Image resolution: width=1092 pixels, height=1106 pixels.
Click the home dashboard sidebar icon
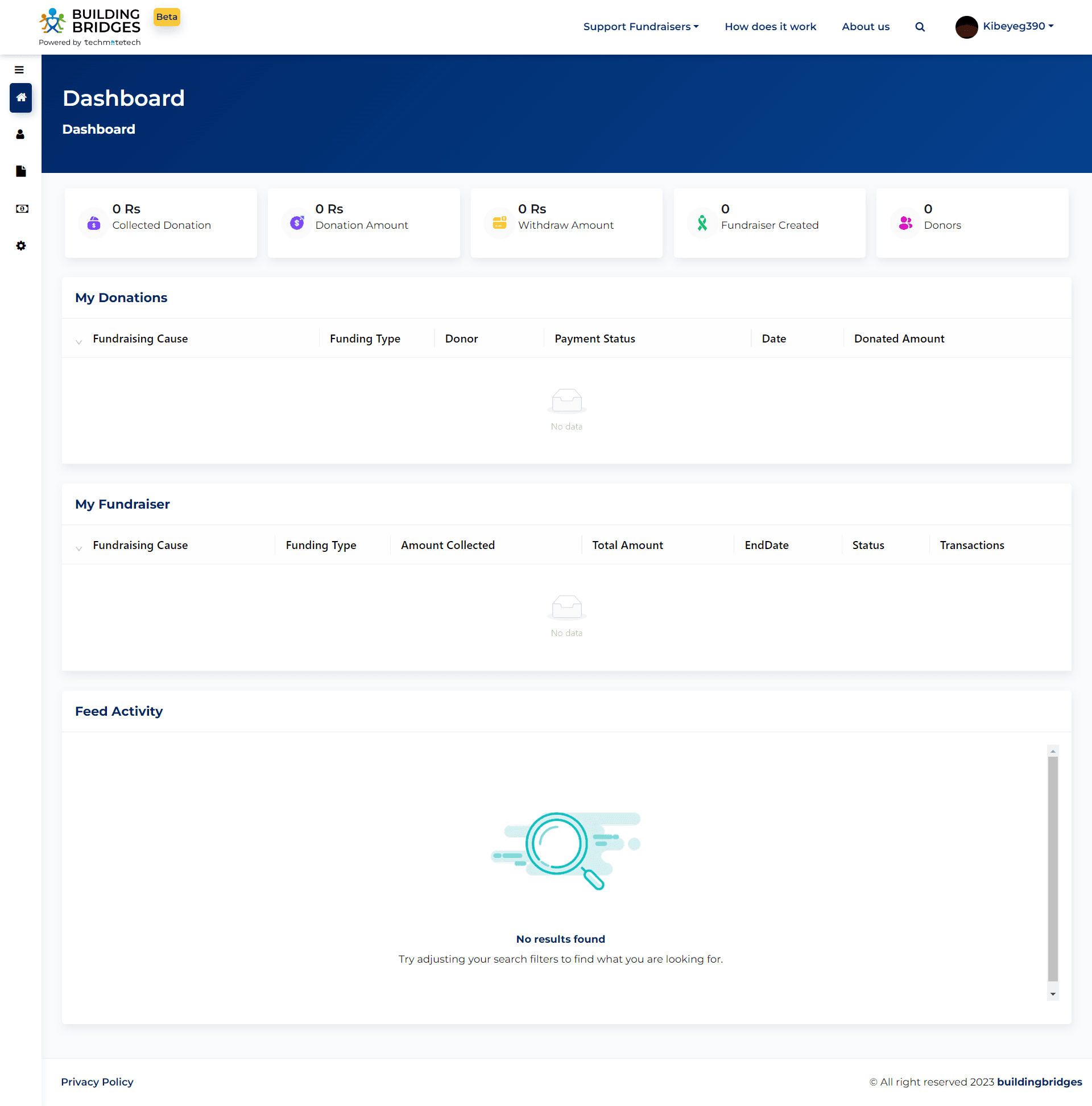point(20,97)
